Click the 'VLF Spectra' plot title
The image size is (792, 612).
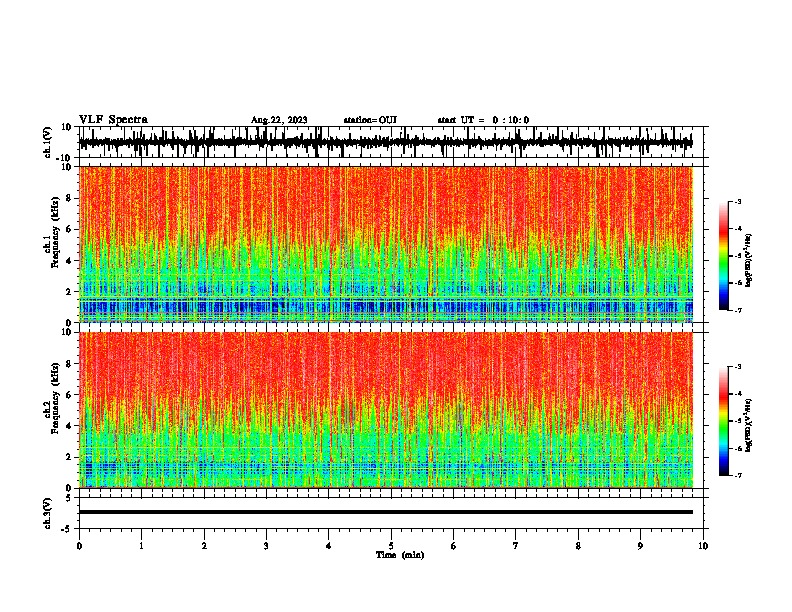coord(113,119)
